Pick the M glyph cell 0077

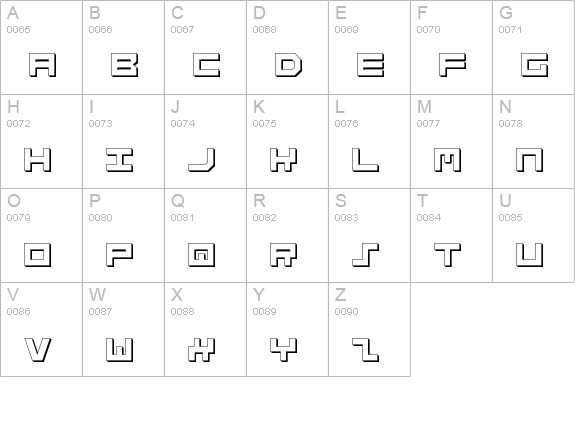click(451, 142)
